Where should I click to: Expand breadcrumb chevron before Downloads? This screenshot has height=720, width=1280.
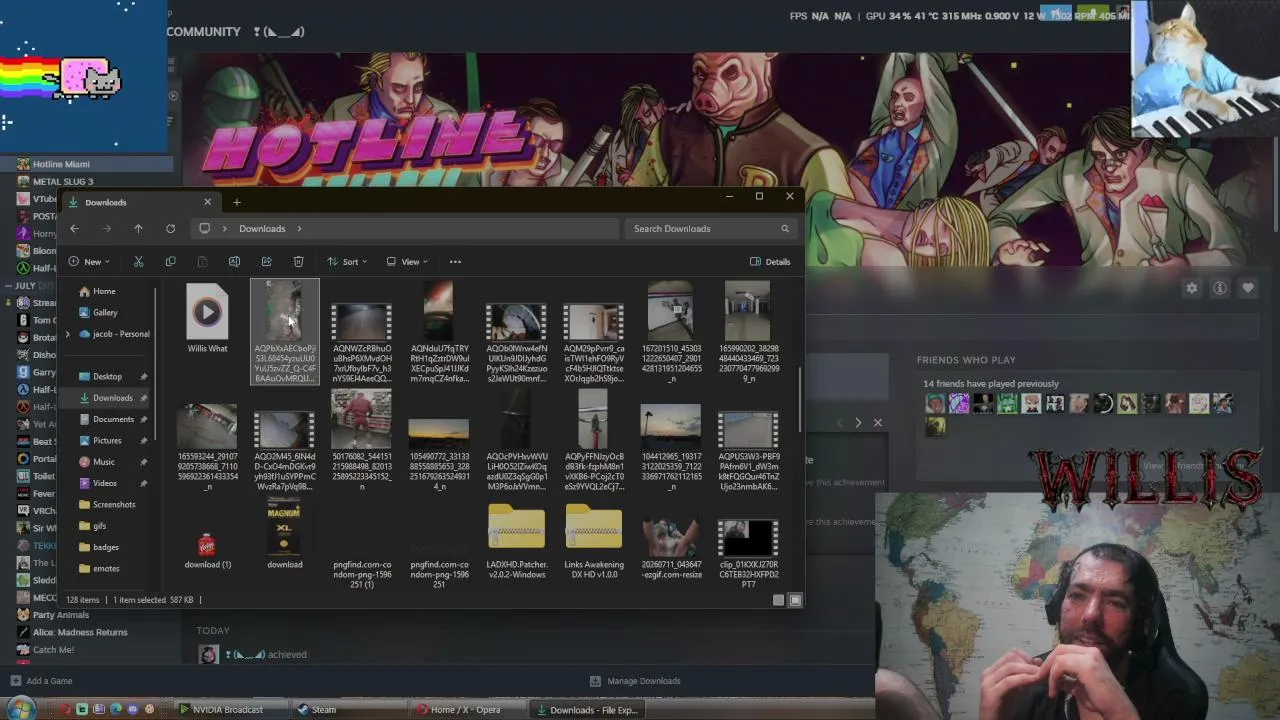coord(224,229)
